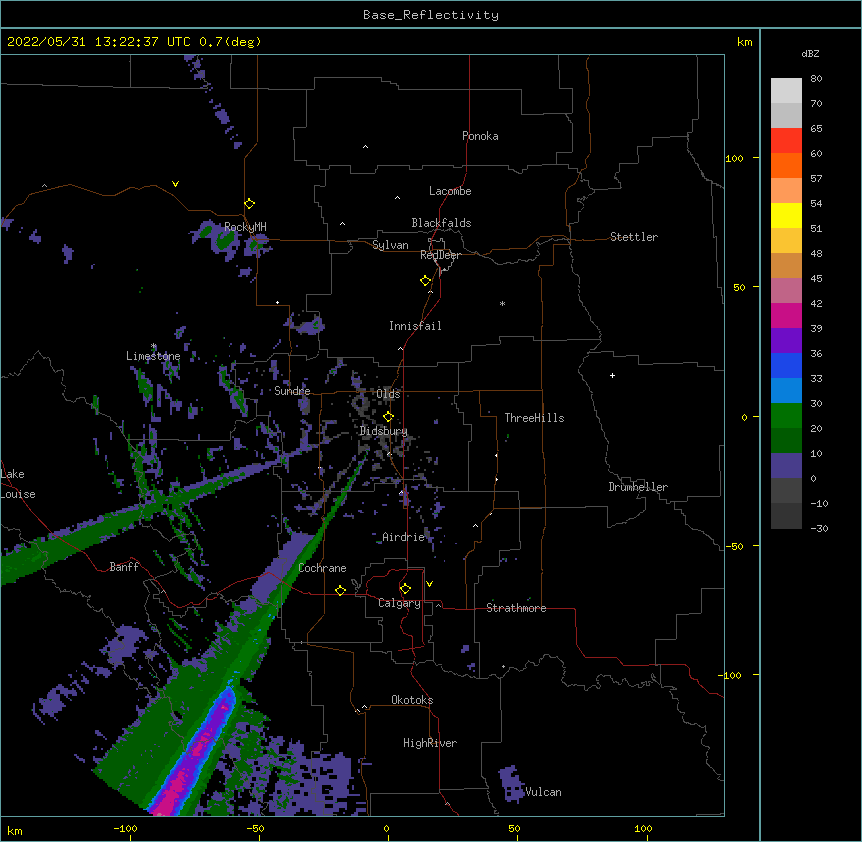Click the Blackfalds city label
The width and height of the screenshot is (862, 842).
tap(441, 223)
